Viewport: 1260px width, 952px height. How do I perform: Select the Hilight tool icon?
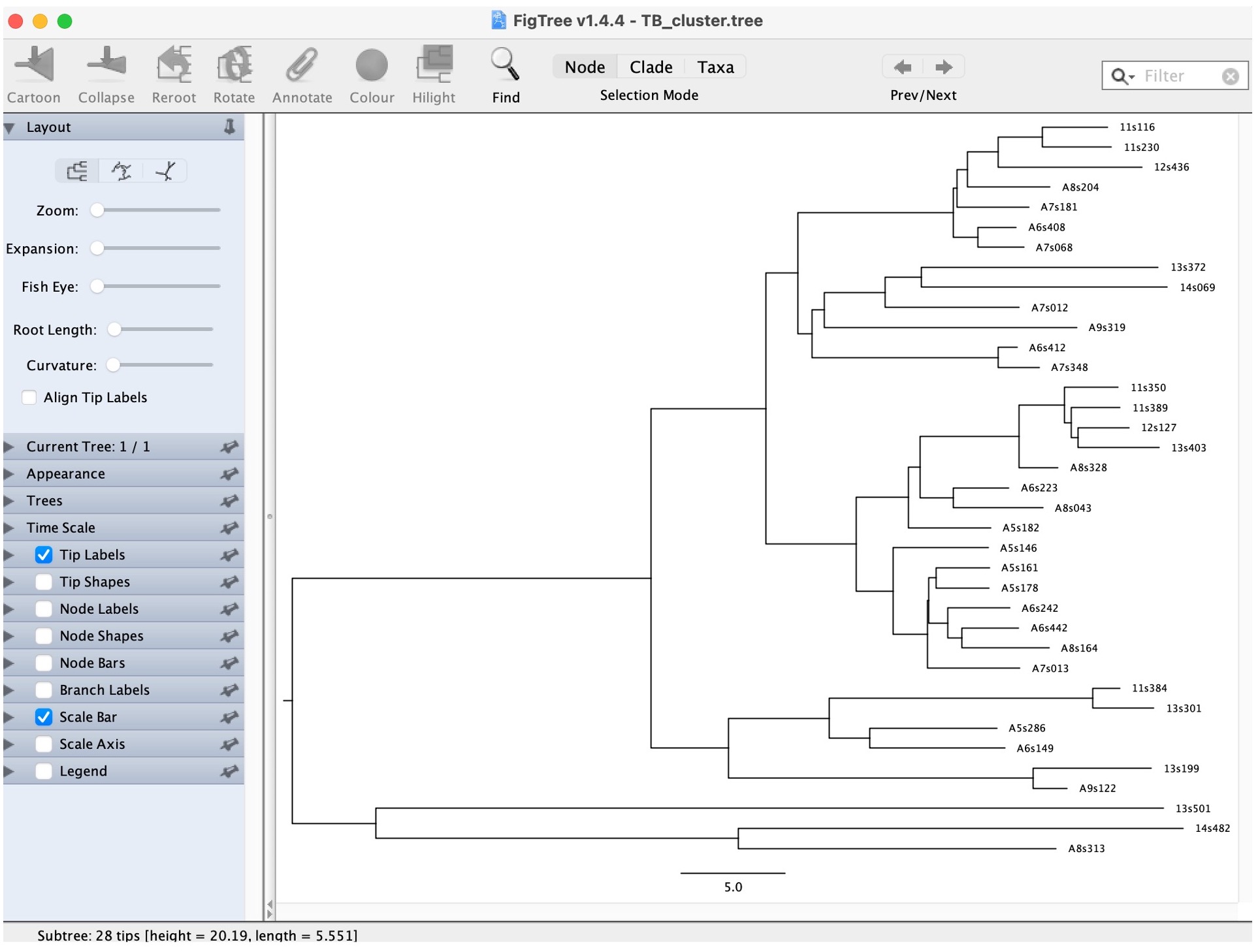click(432, 66)
